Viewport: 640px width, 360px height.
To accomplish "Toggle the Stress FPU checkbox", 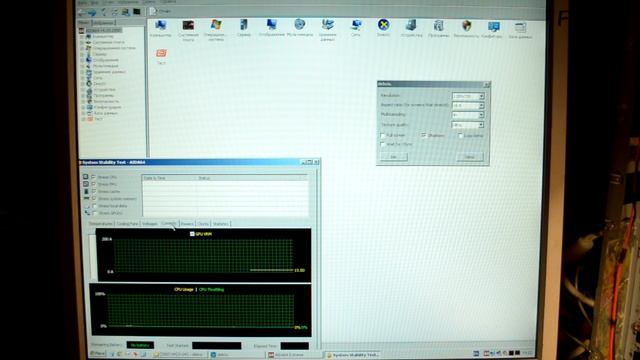I will [94, 184].
